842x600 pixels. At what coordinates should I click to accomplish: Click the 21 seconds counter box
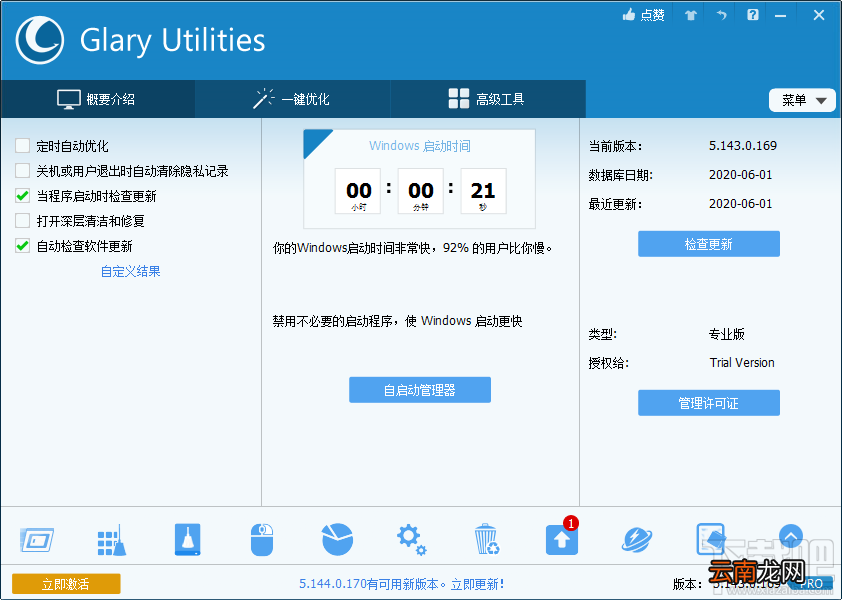(483, 191)
